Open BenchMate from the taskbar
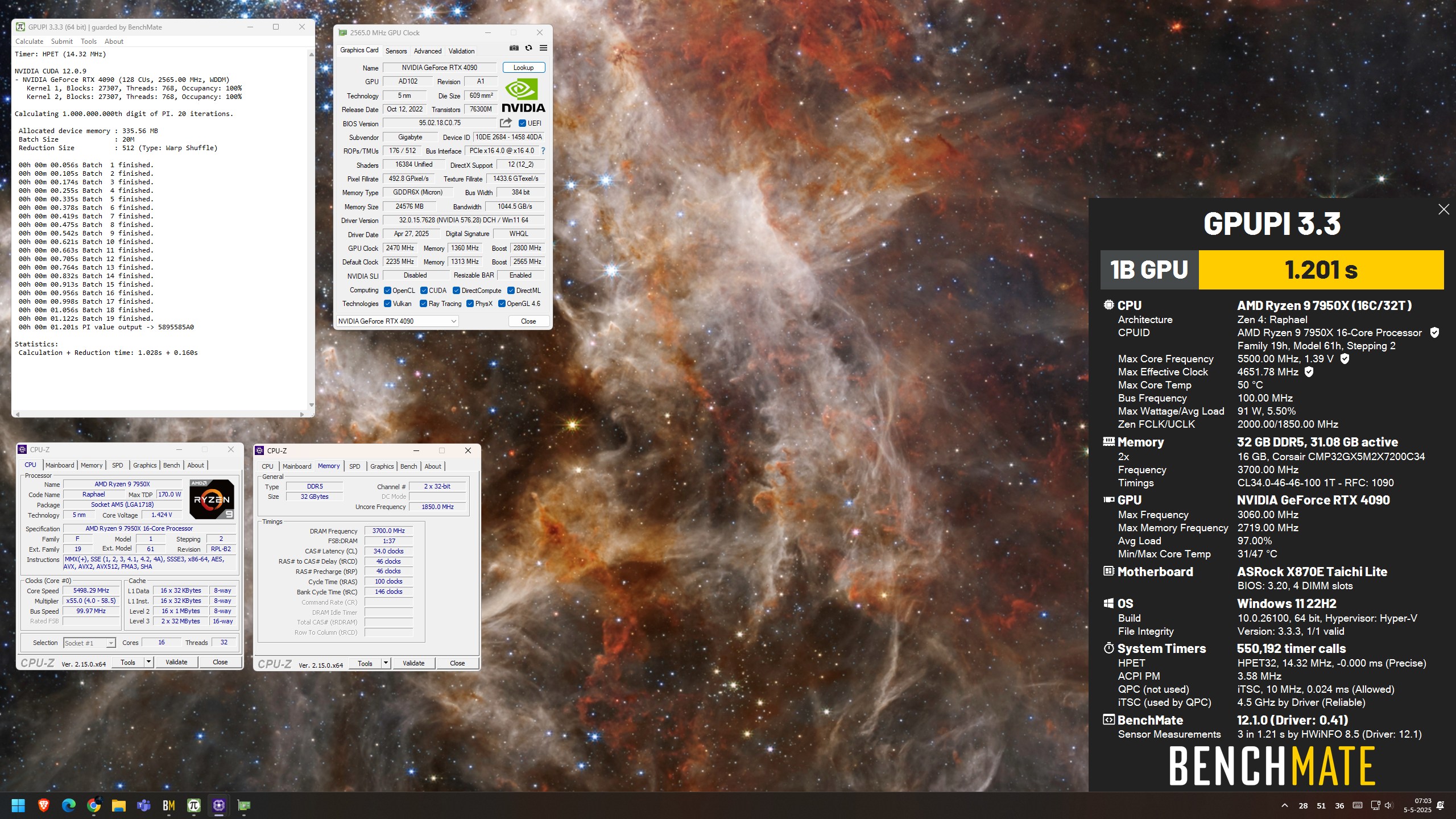Viewport: 1456px width, 819px height. tap(168, 805)
